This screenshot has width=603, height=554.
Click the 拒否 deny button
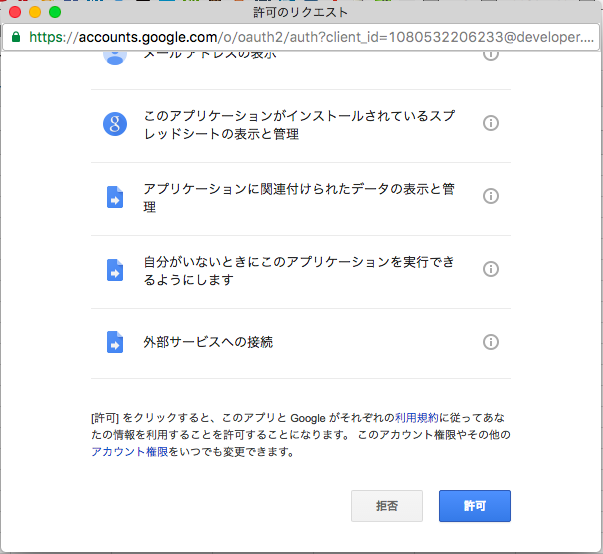point(386,506)
